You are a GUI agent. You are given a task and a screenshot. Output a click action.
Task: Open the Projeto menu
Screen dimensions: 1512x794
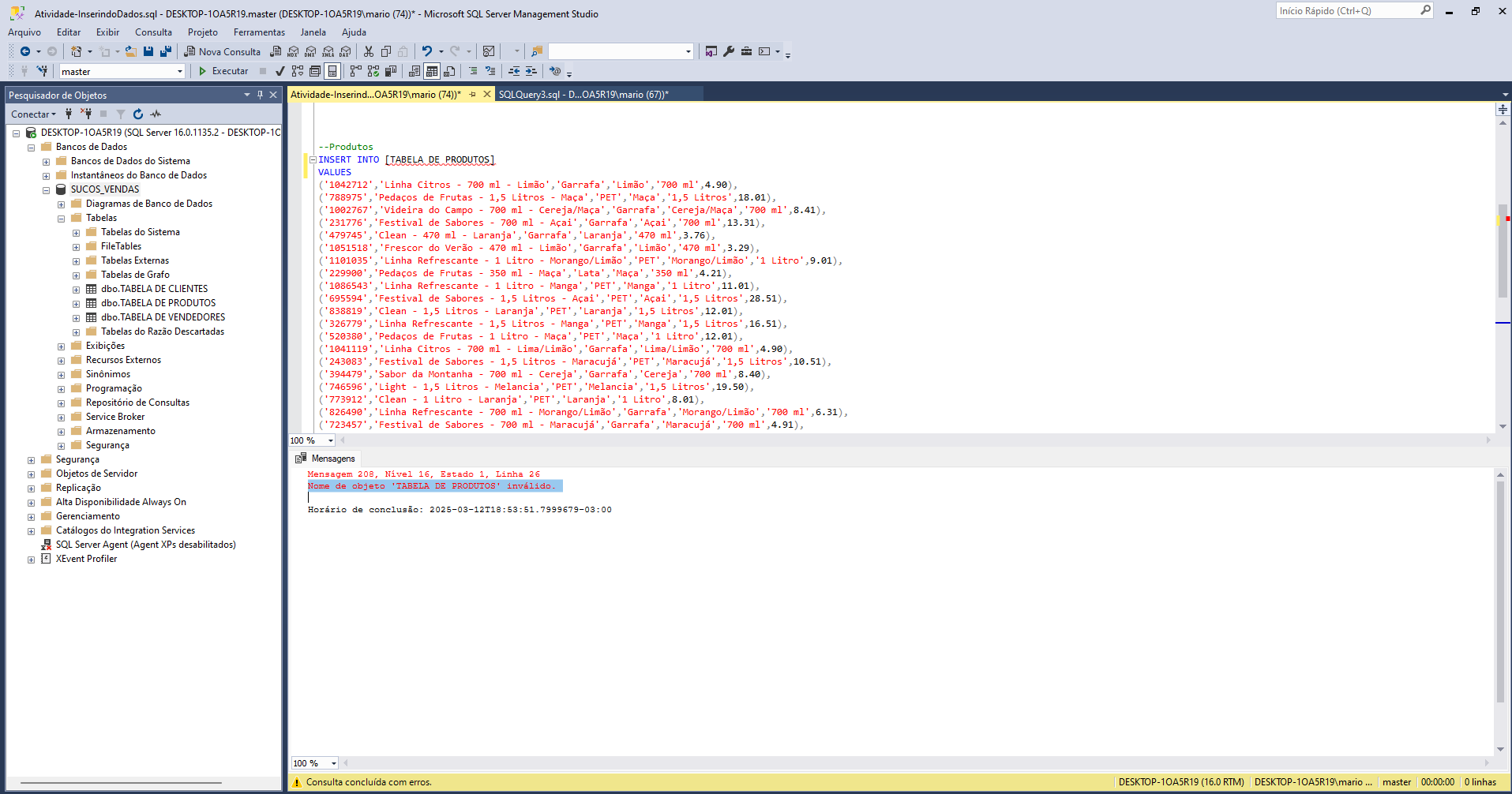click(203, 32)
